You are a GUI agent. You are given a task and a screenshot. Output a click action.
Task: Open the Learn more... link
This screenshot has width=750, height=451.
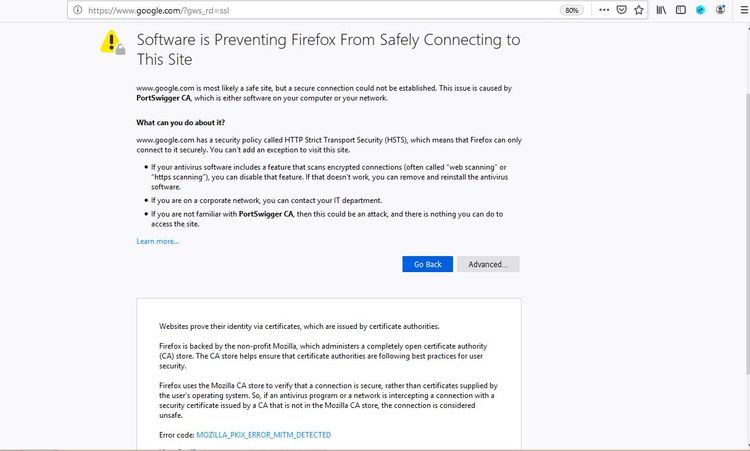(x=158, y=241)
